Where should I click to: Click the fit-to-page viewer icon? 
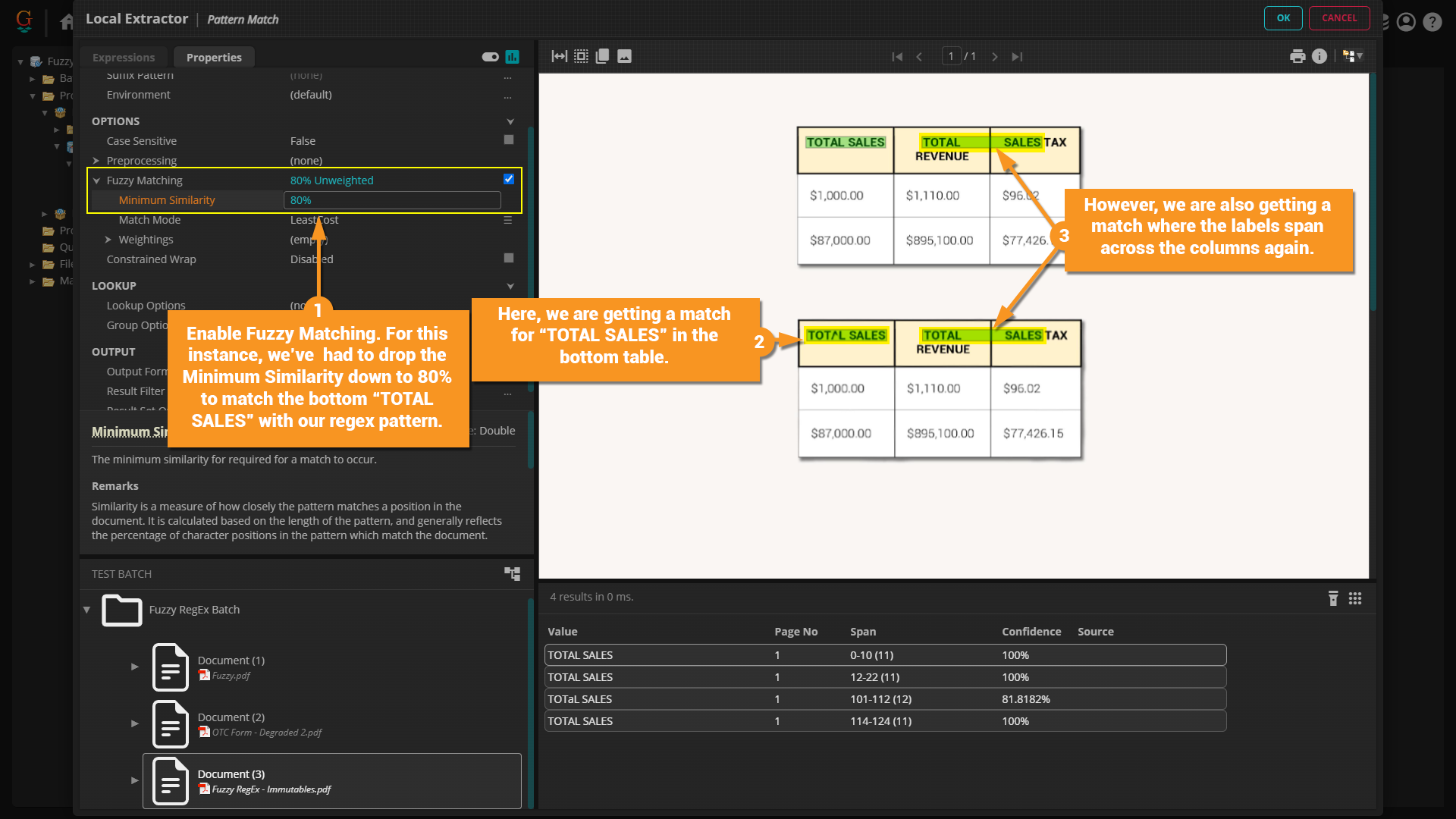click(581, 56)
